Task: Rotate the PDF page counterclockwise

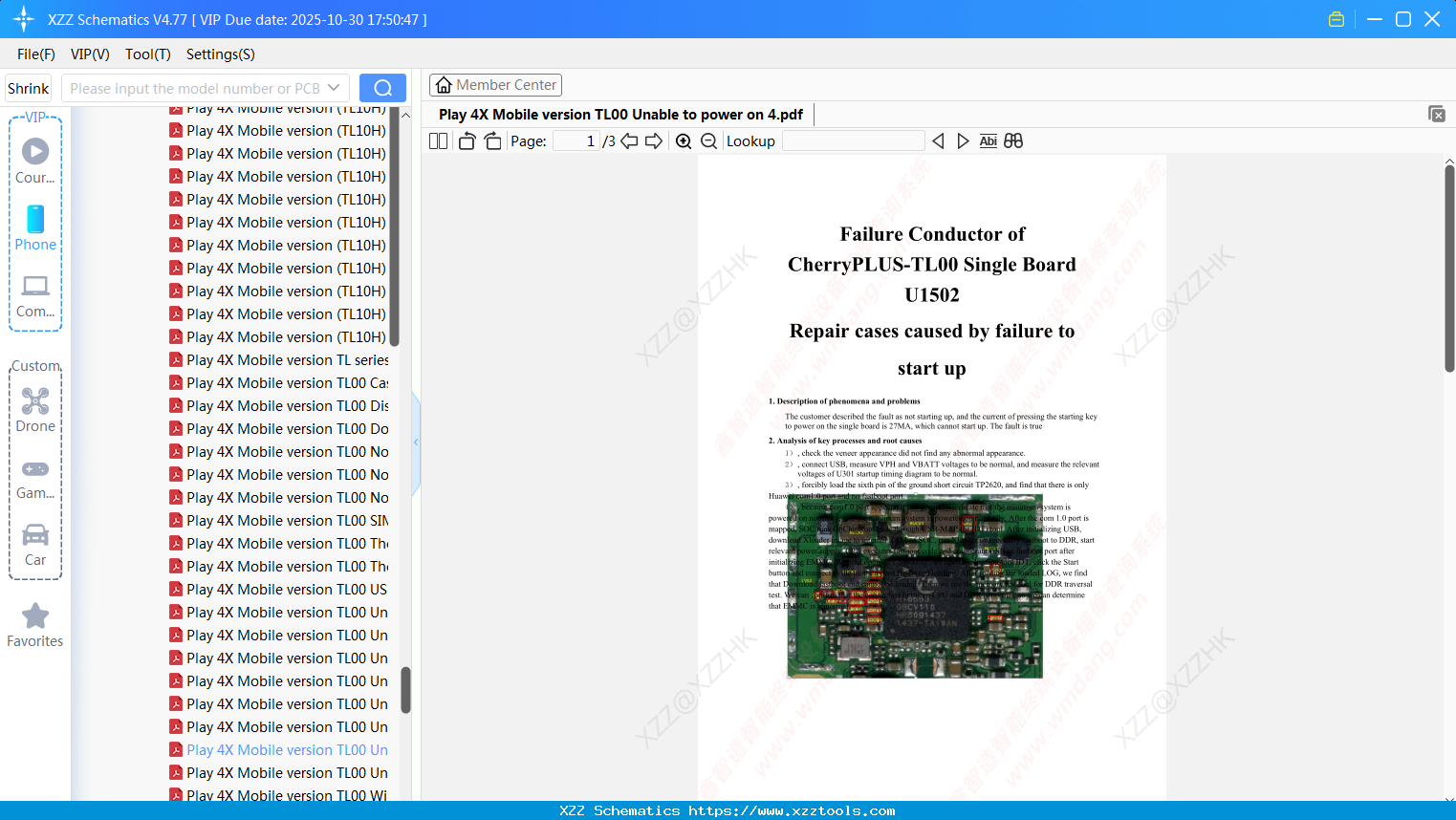Action: click(x=467, y=141)
